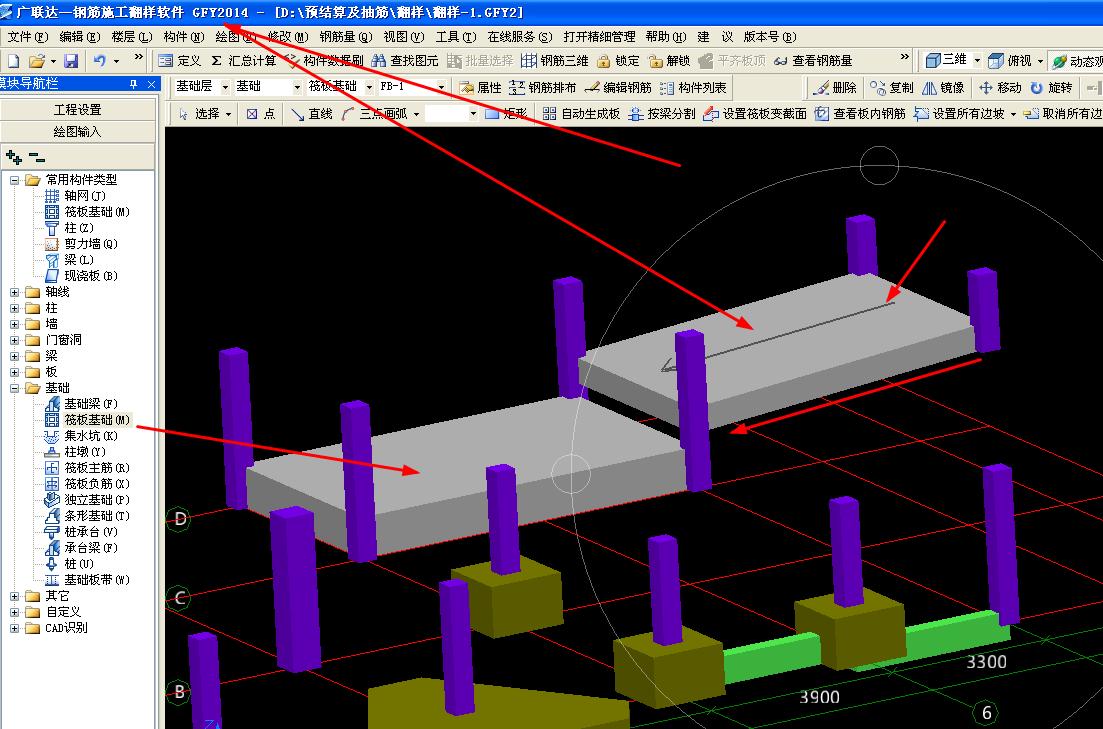Click the 锁定 lock tool
Screen dimensions: 1103x729
pos(618,61)
